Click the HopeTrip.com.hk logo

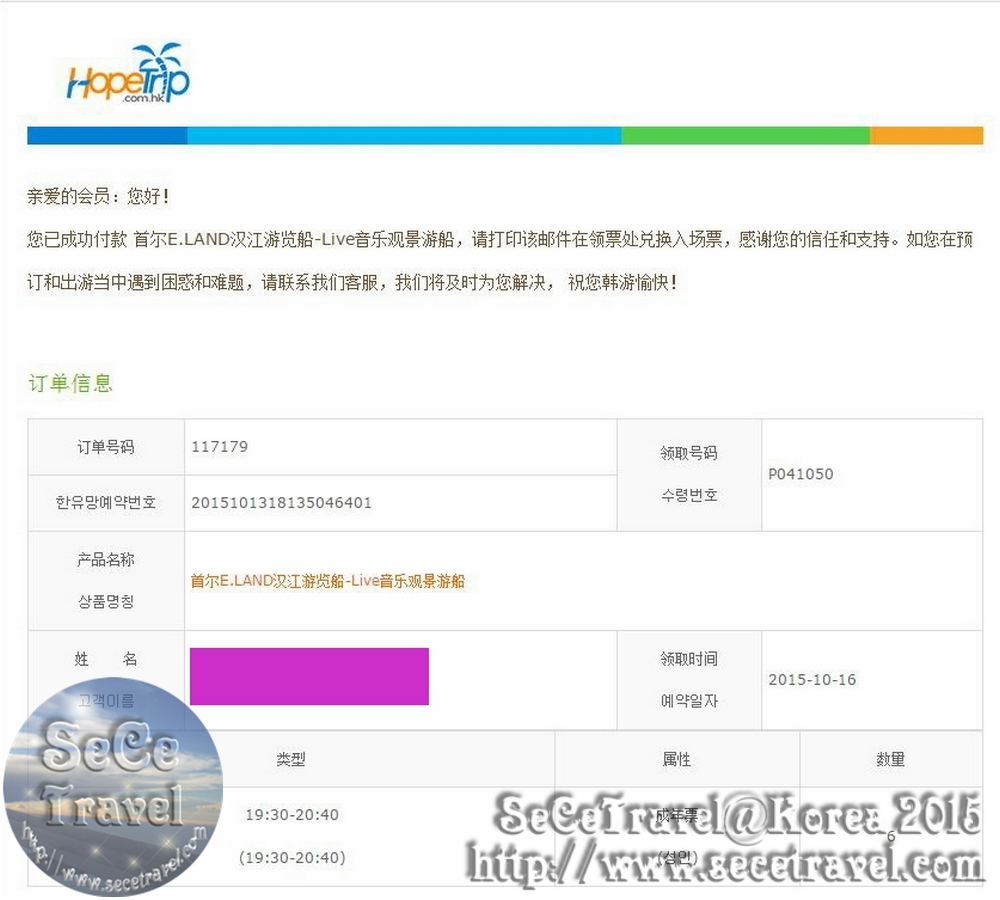[x=128, y=73]
